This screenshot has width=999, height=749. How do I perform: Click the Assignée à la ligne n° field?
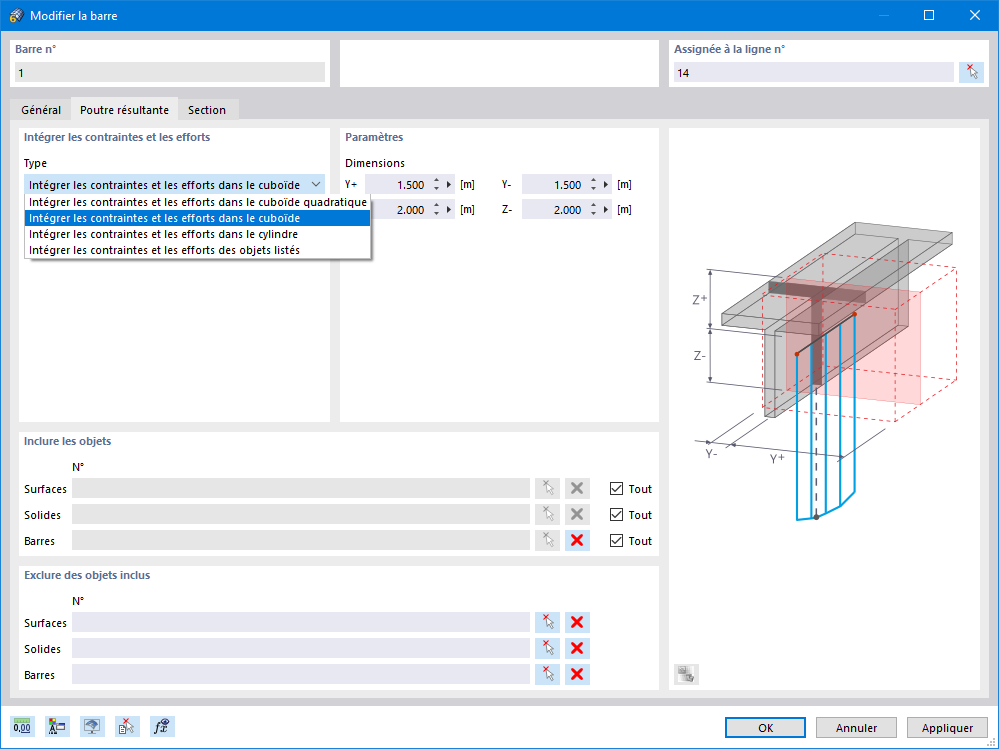pyautogui.click(x=814, y=73)
